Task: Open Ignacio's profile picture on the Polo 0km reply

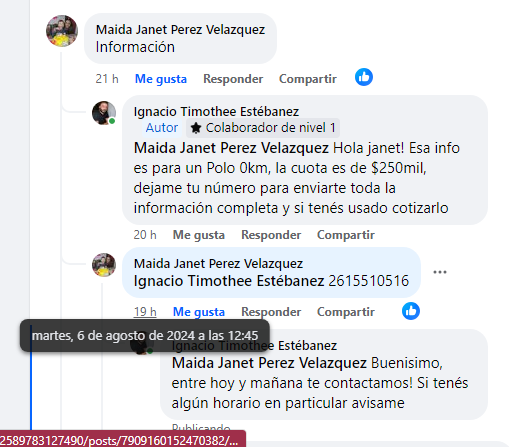Action: pyautogui.click(x=104, y=113)
